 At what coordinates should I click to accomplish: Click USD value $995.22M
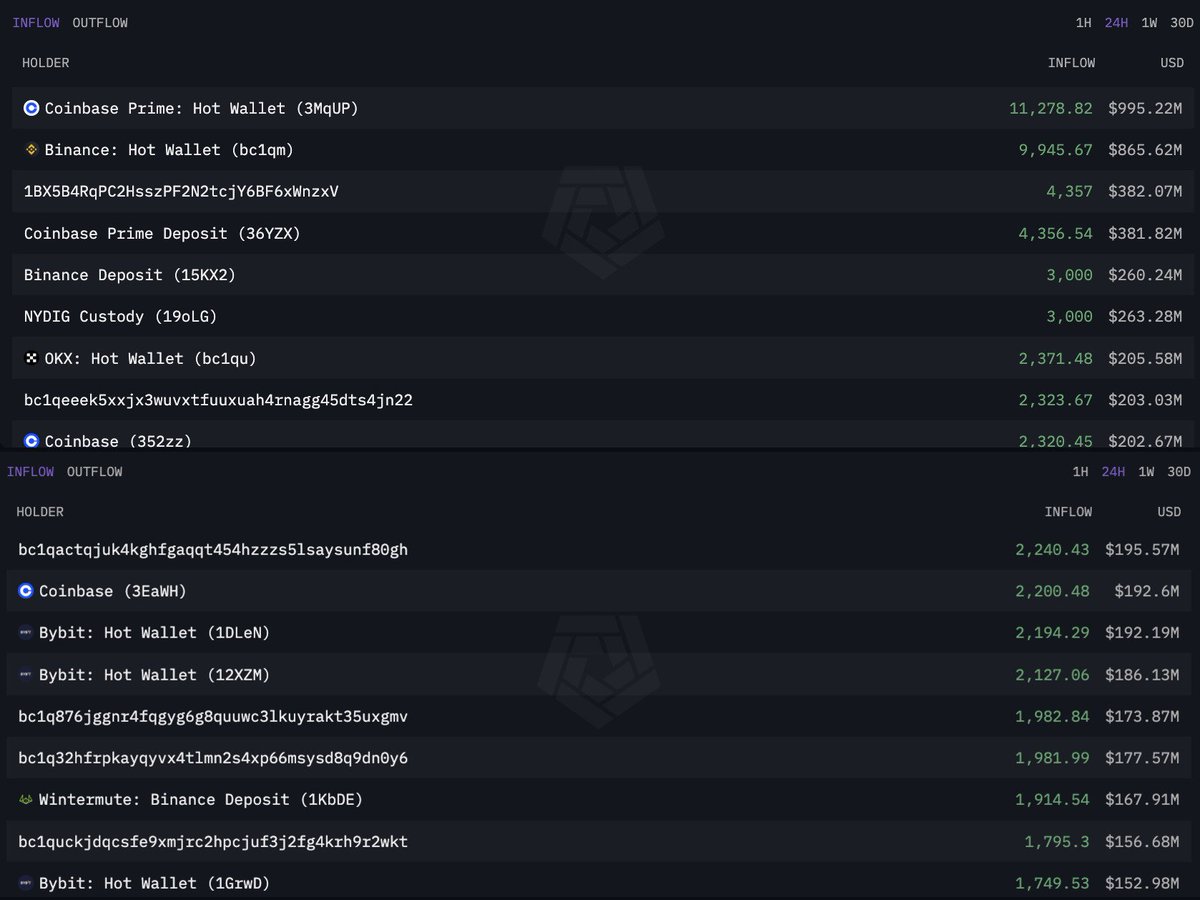coord(1145,108)
